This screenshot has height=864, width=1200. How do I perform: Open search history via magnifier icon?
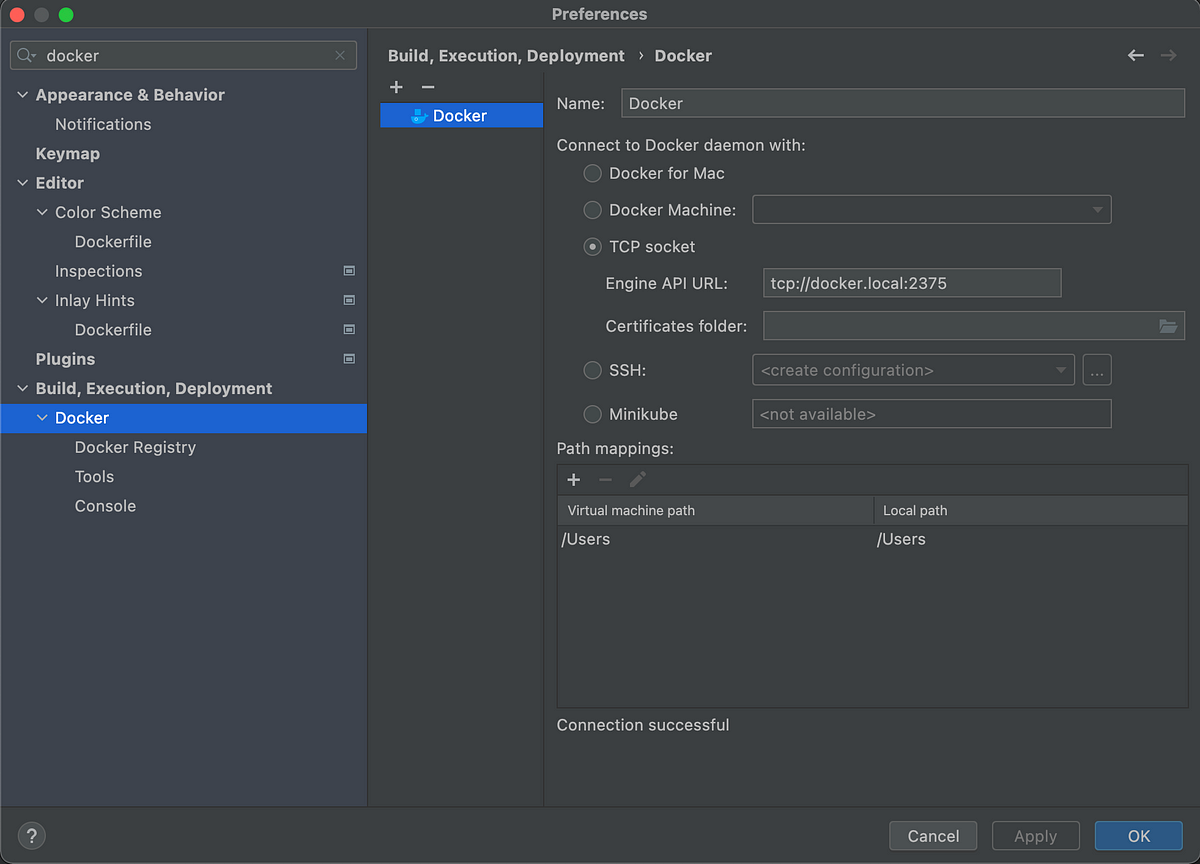coord(27,56)
